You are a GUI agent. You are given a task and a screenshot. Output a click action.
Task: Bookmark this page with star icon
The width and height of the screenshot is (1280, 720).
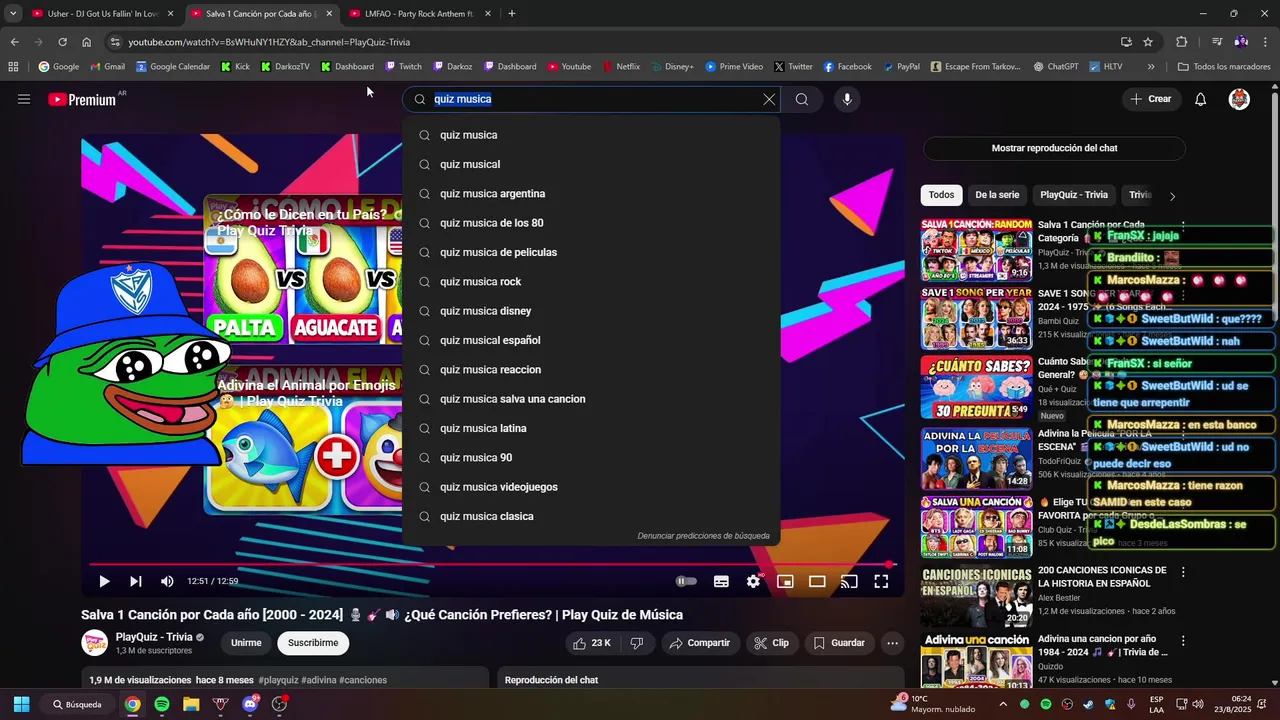1148,42
